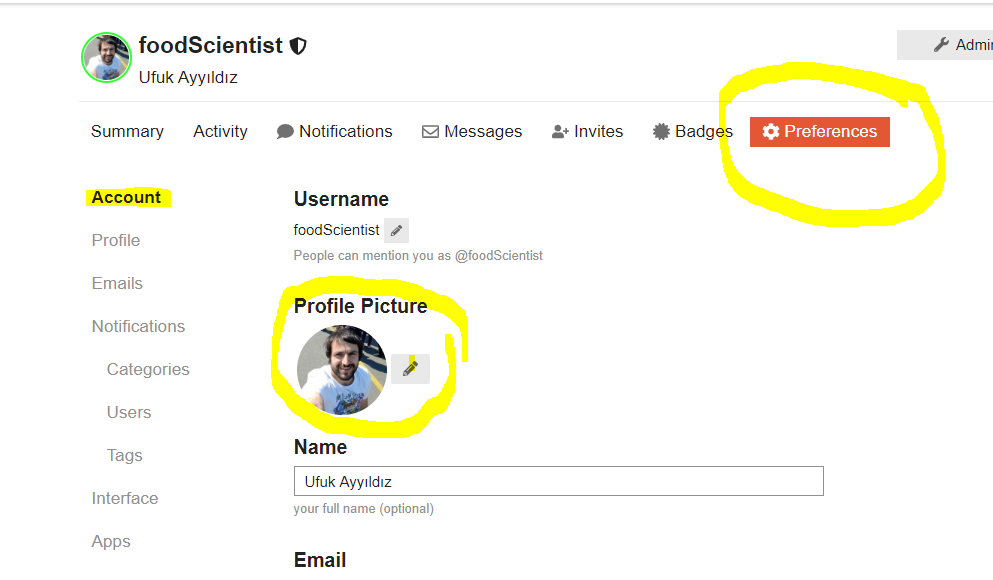Open Profile preferences in the sidebar
Screen dimensions: 993x580
pos(116,241)
